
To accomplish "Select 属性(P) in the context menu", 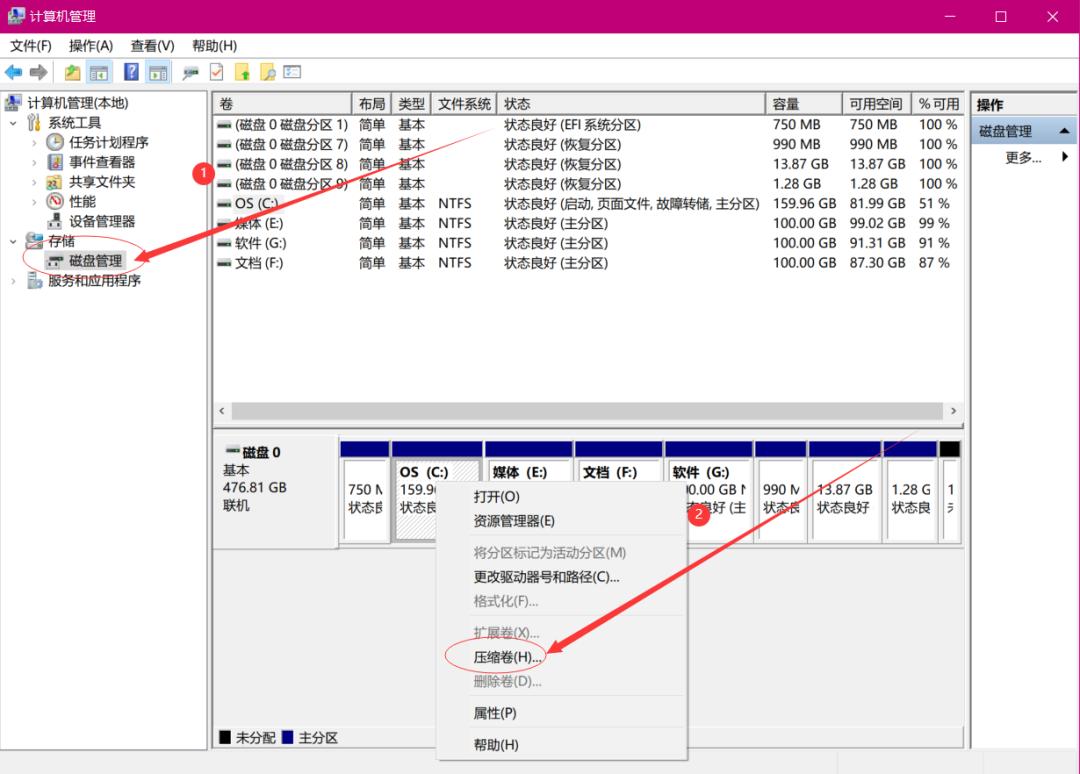I will pyautogui.click(x=494, y=713).
